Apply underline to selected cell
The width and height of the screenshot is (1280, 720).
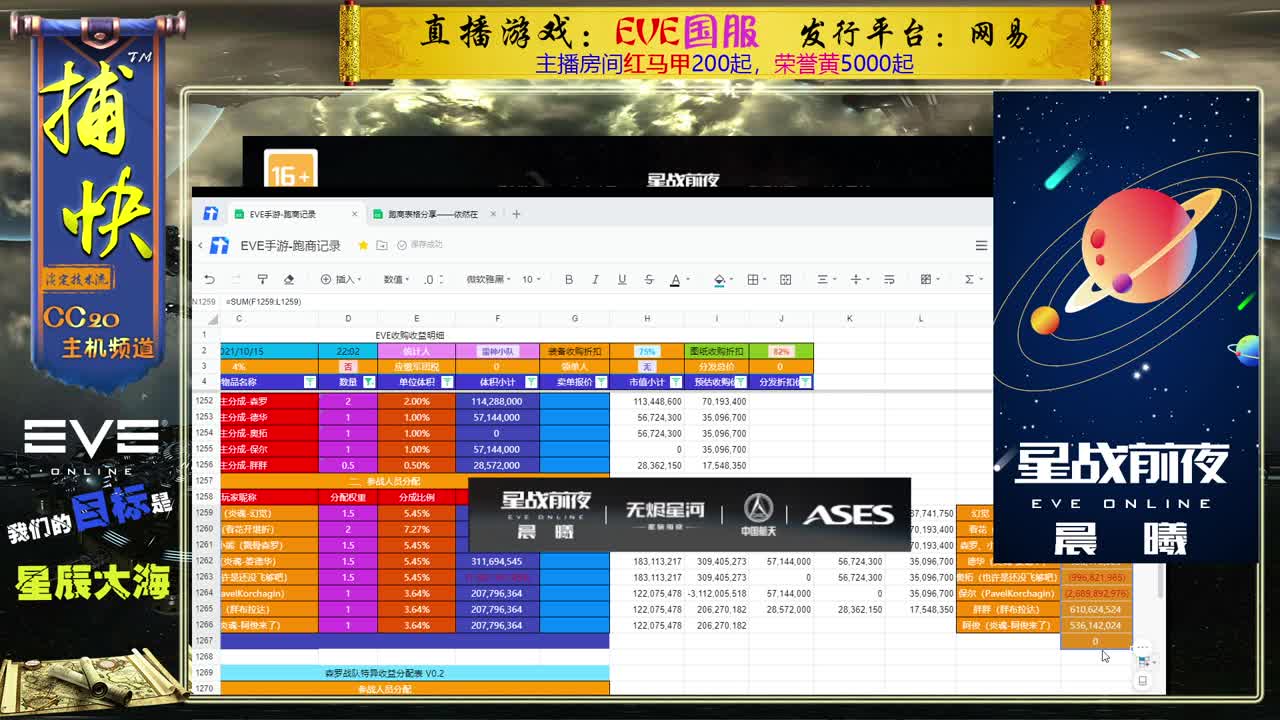click(622, 280)
